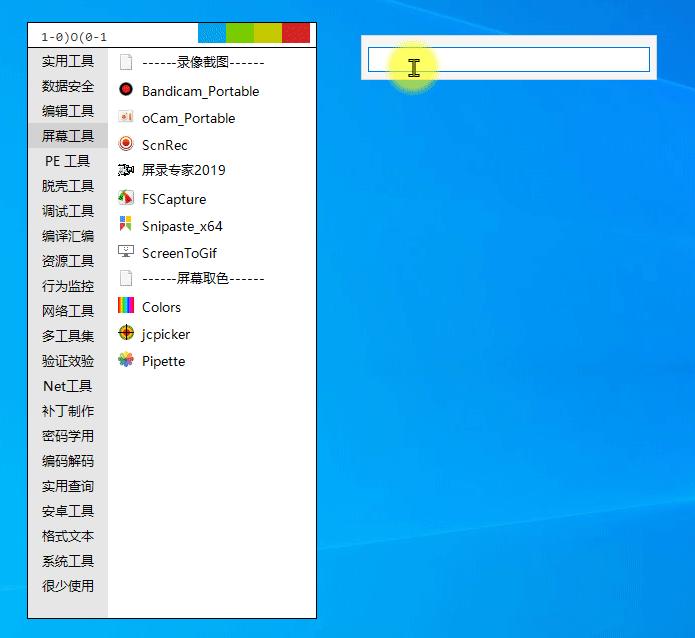Select the PE 工具 category
695x638 pixels.
click(x=68, y=161)
